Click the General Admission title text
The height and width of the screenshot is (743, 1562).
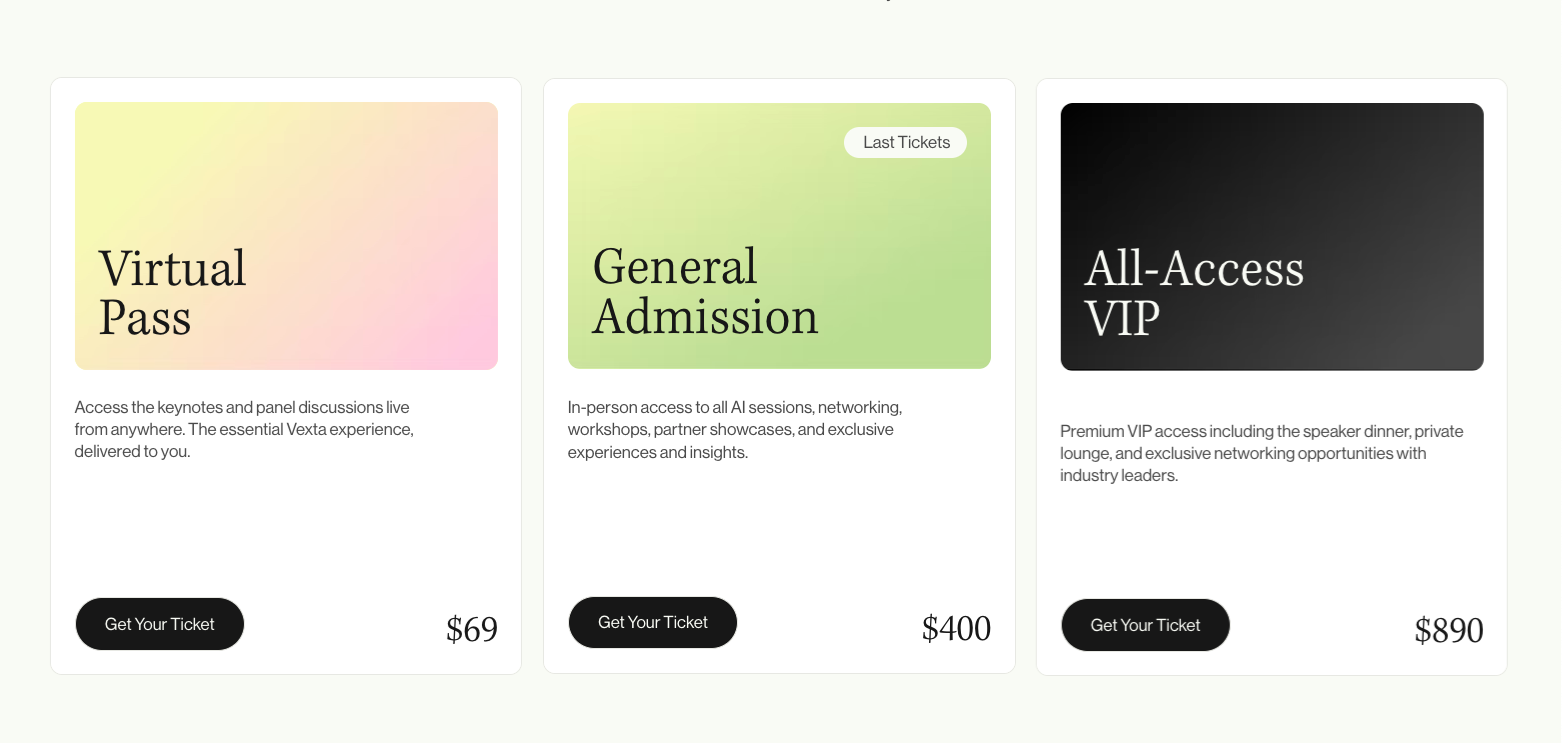point(705,292)
